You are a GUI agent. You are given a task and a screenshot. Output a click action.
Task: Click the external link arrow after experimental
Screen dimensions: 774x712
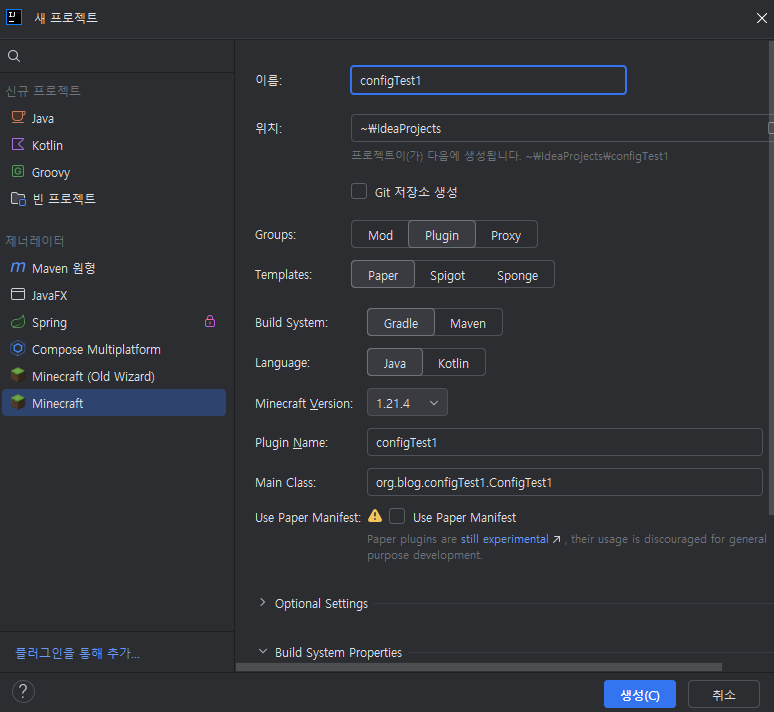point(556,539)
